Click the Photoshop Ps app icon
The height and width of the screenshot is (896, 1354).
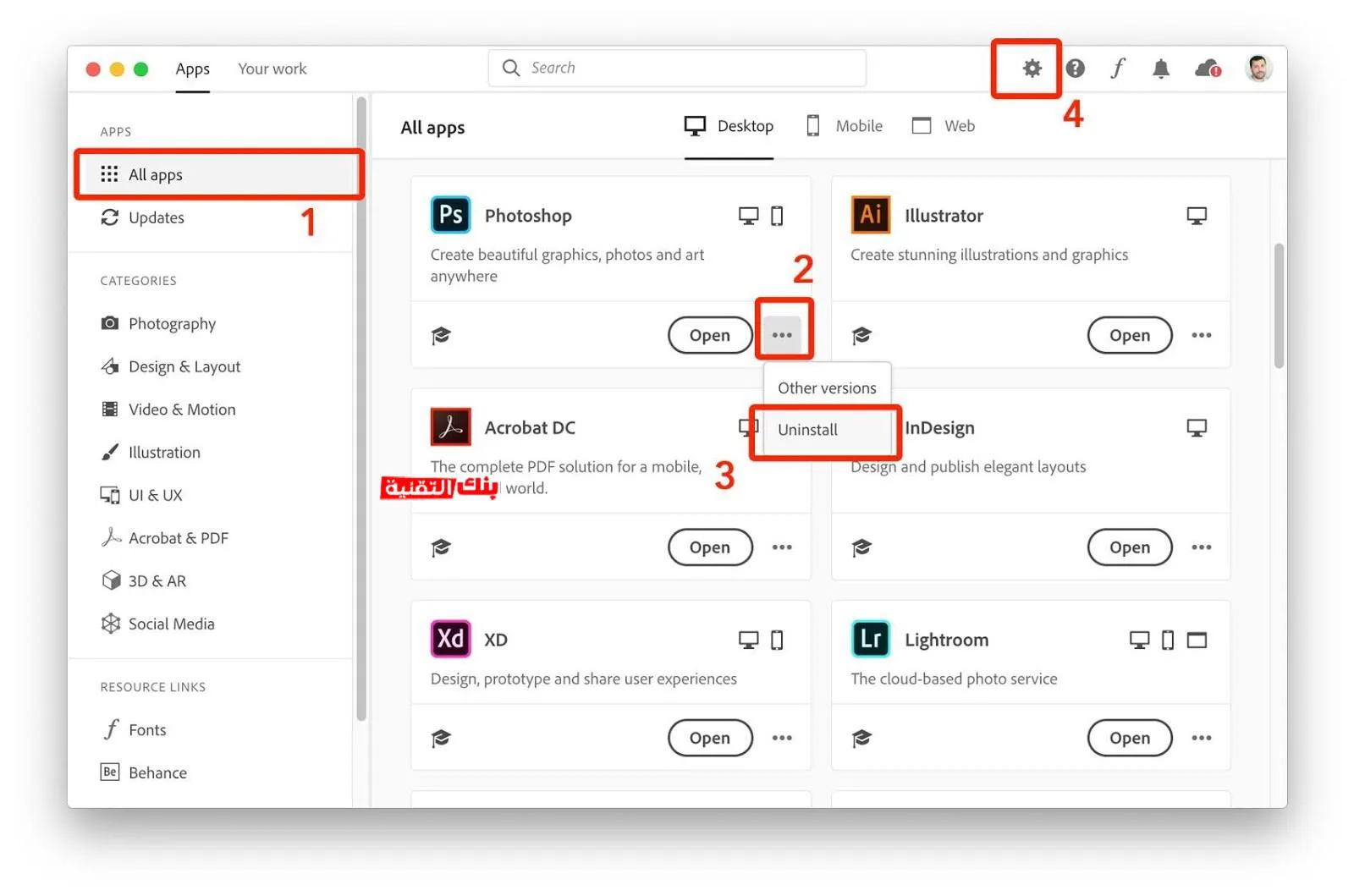450,215
